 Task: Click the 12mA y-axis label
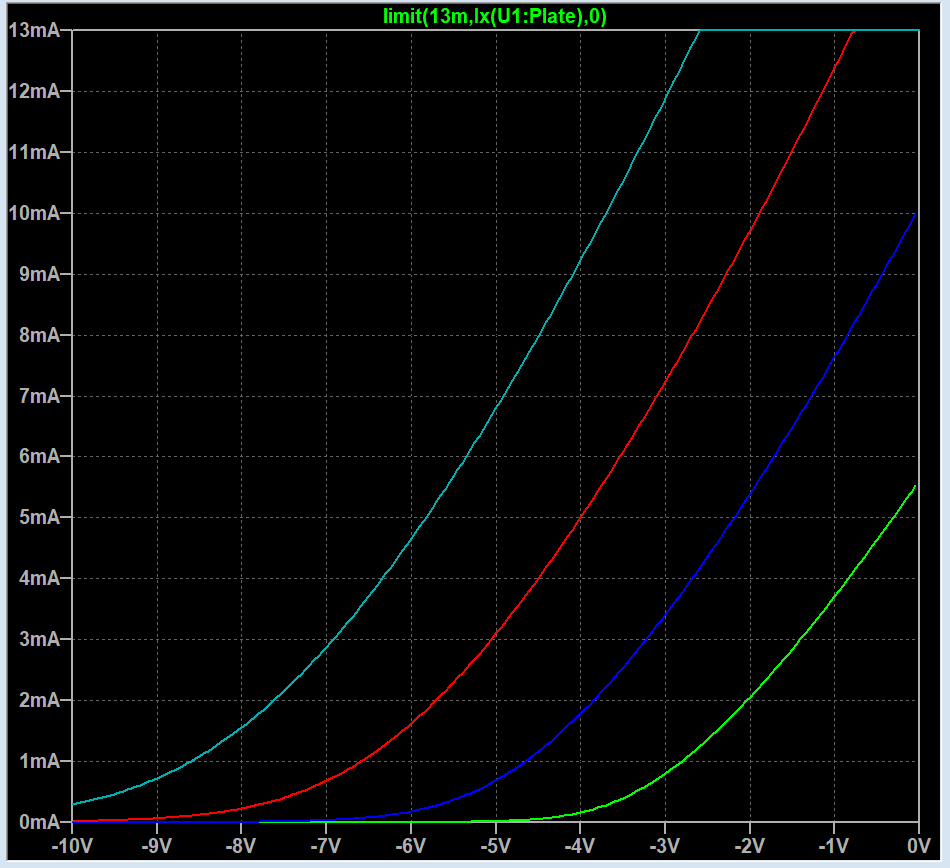point(34,91)
